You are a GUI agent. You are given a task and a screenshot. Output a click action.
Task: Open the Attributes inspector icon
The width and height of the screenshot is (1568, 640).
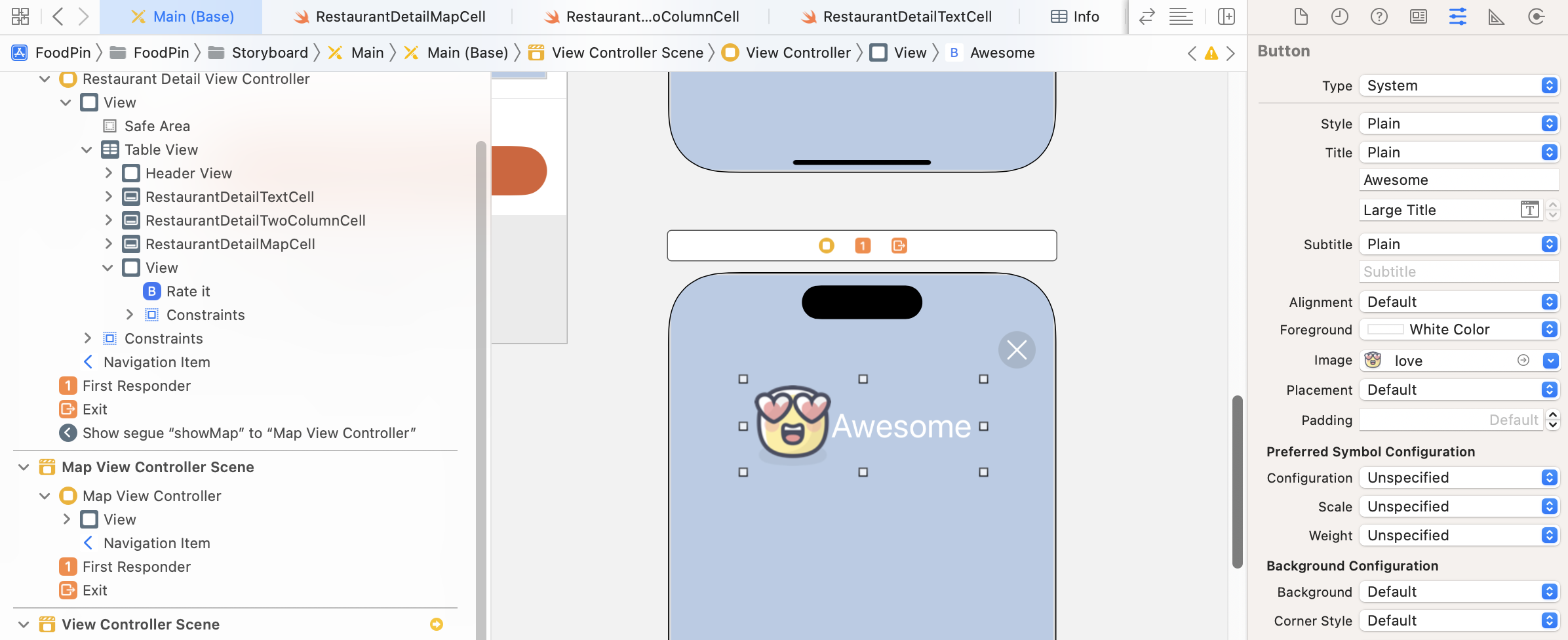(1457, 17)
